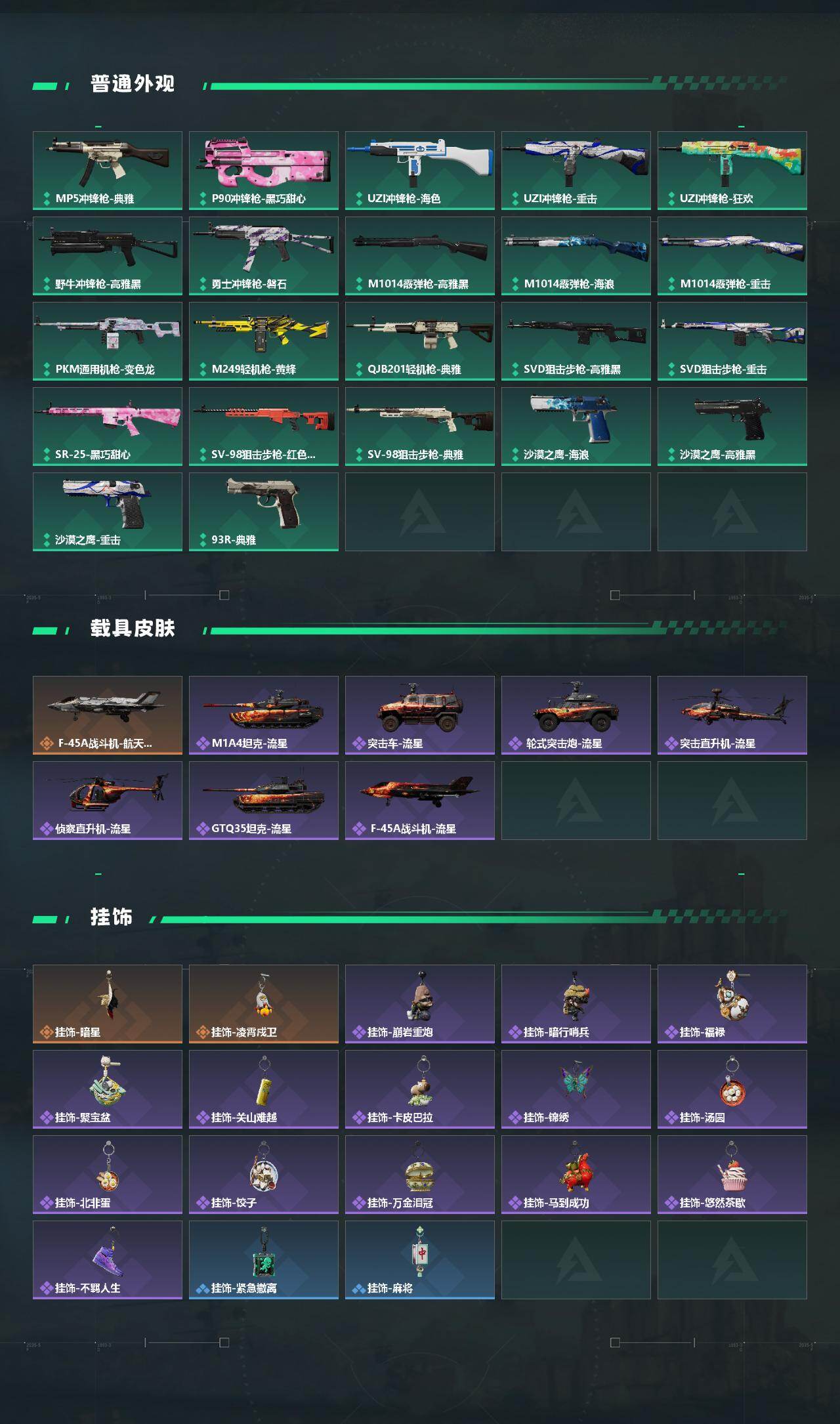Select the 挂饰-暗星 charm
The height and width of the screenshot is (1424, 840).
click(108, 1004)
